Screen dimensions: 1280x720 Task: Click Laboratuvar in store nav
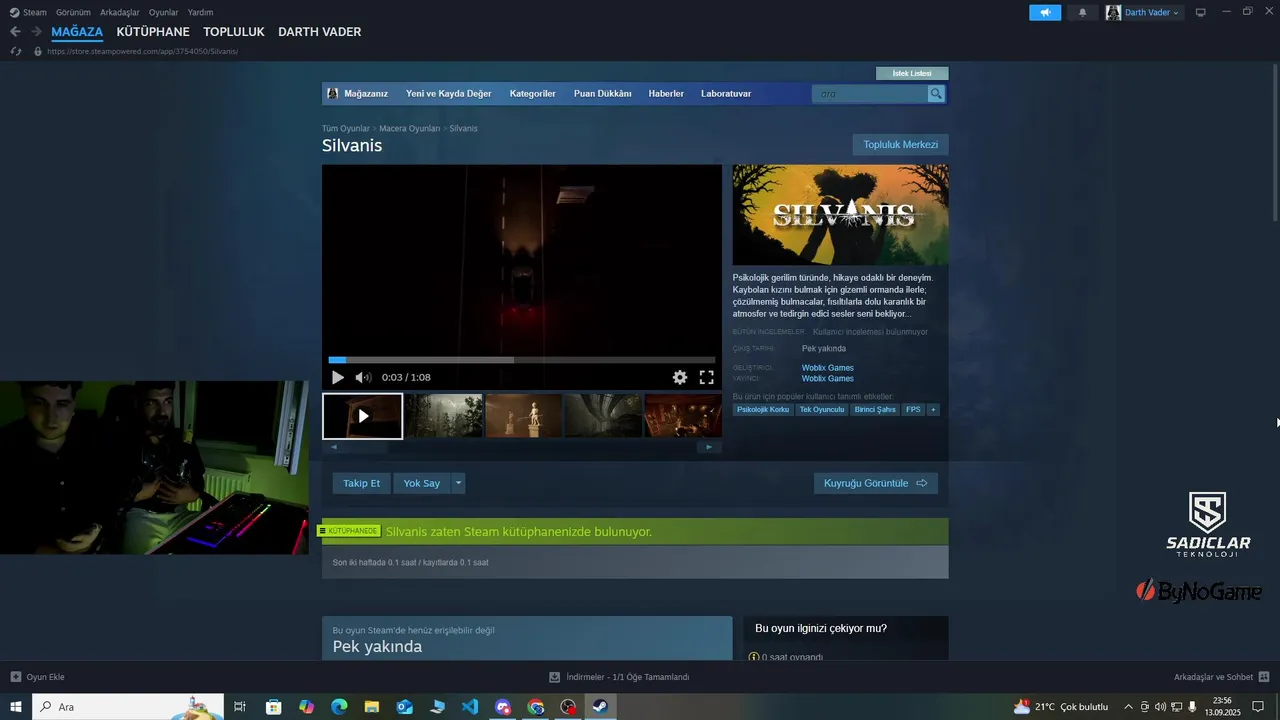pyautogui.click(x=726, y=94)
